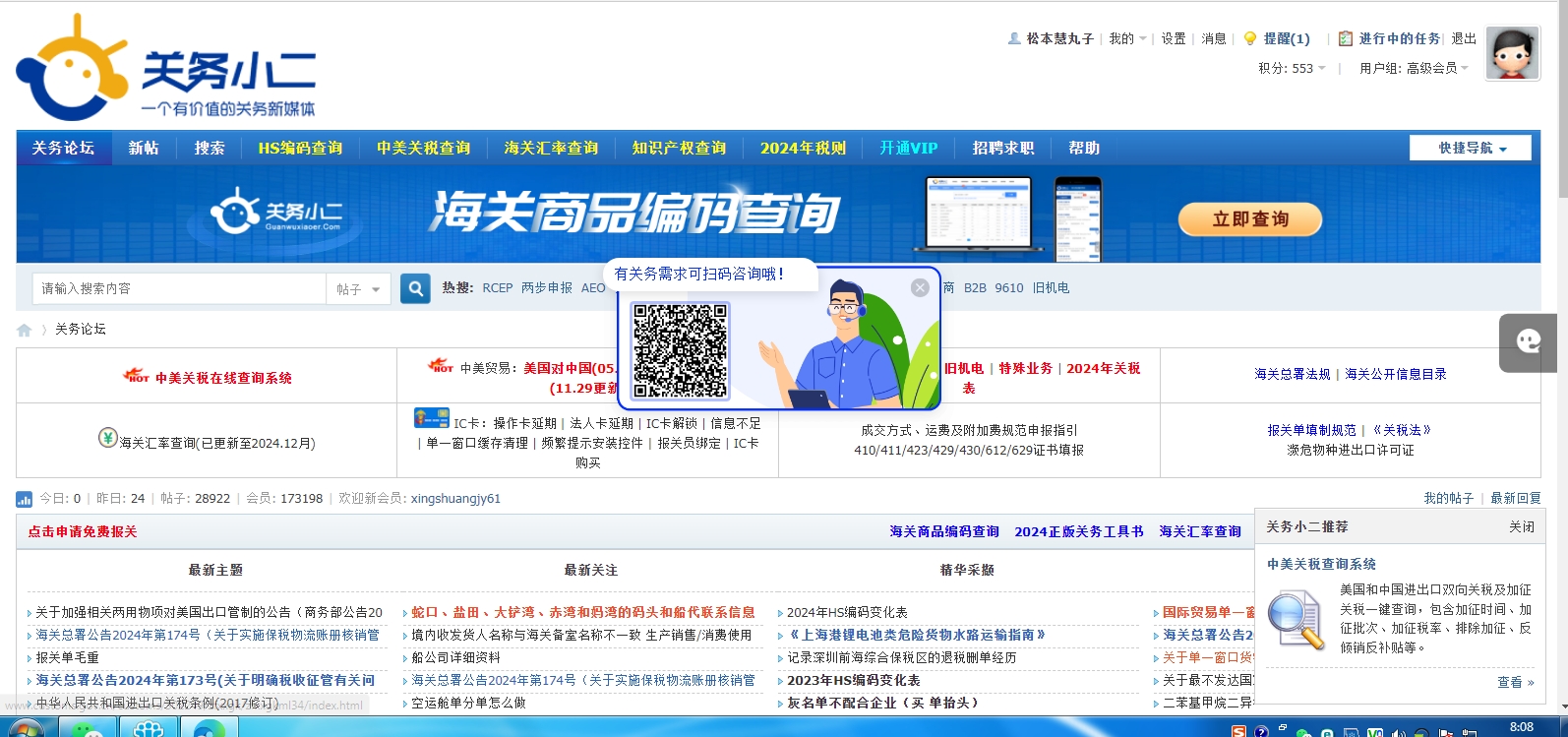Open the 2024正版关务工具书 link

point(1079,531)
